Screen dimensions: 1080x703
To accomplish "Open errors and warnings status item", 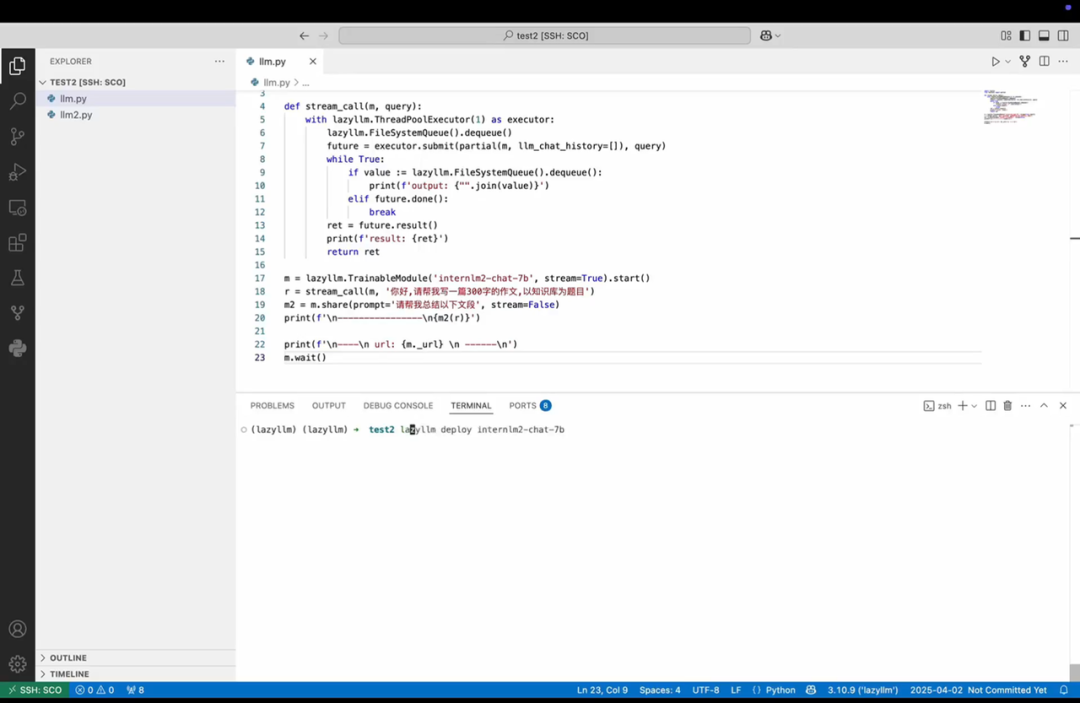I will pyautogui.click(x=94, y=690).
